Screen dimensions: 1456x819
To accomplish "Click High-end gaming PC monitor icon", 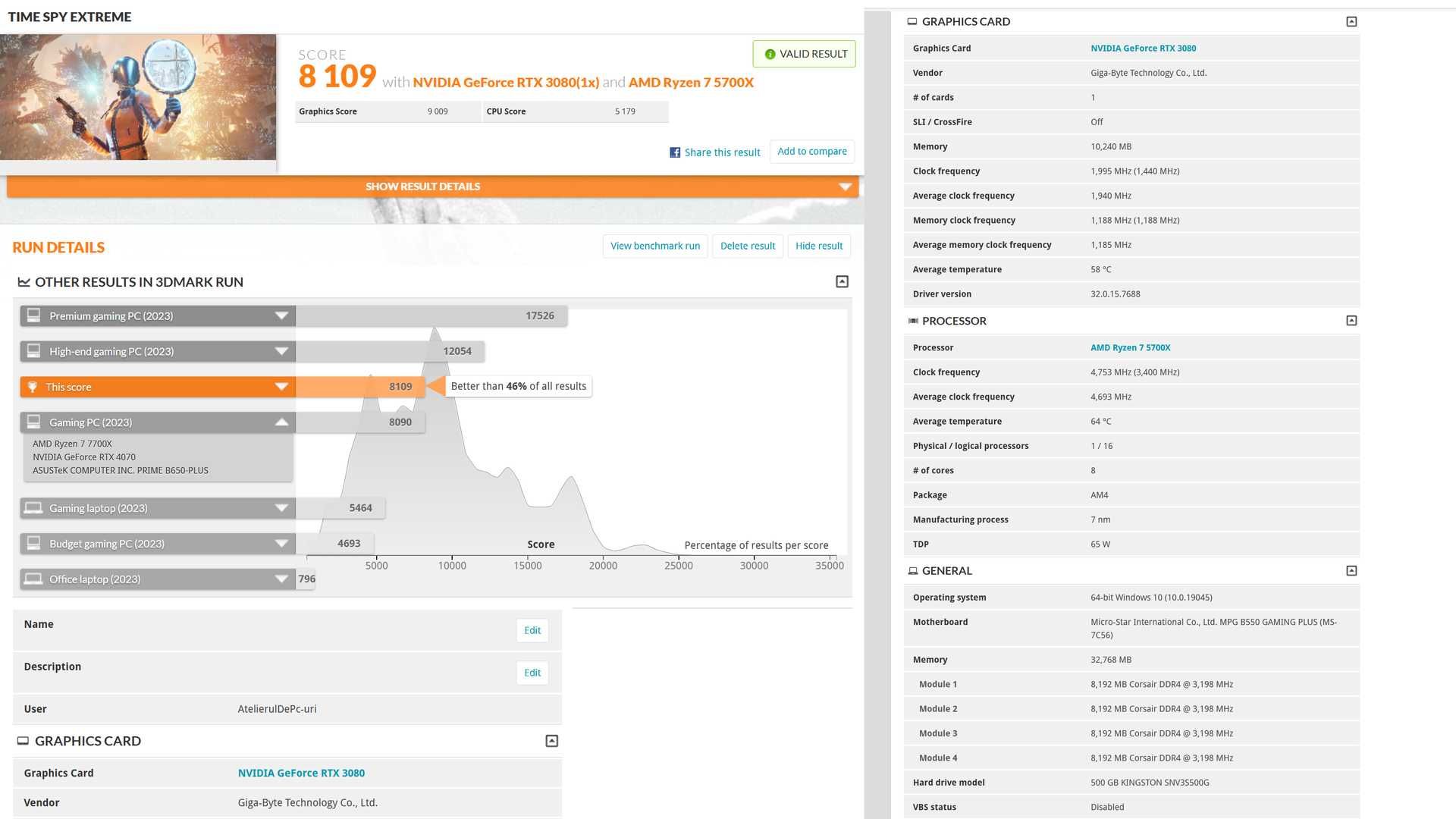I will (x=33, y=351).
